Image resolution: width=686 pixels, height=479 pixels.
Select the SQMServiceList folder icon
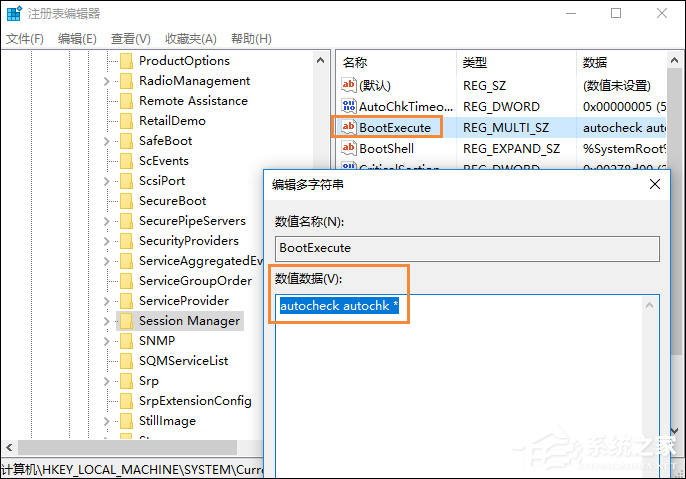coord(126,361)
